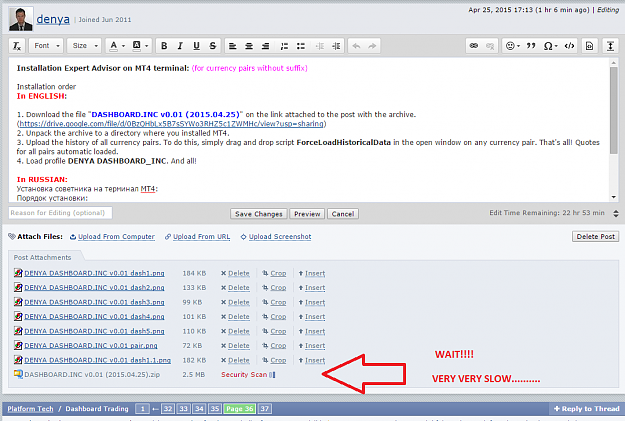Expand editor height icon
625x421 pixels.
[610, 46]
